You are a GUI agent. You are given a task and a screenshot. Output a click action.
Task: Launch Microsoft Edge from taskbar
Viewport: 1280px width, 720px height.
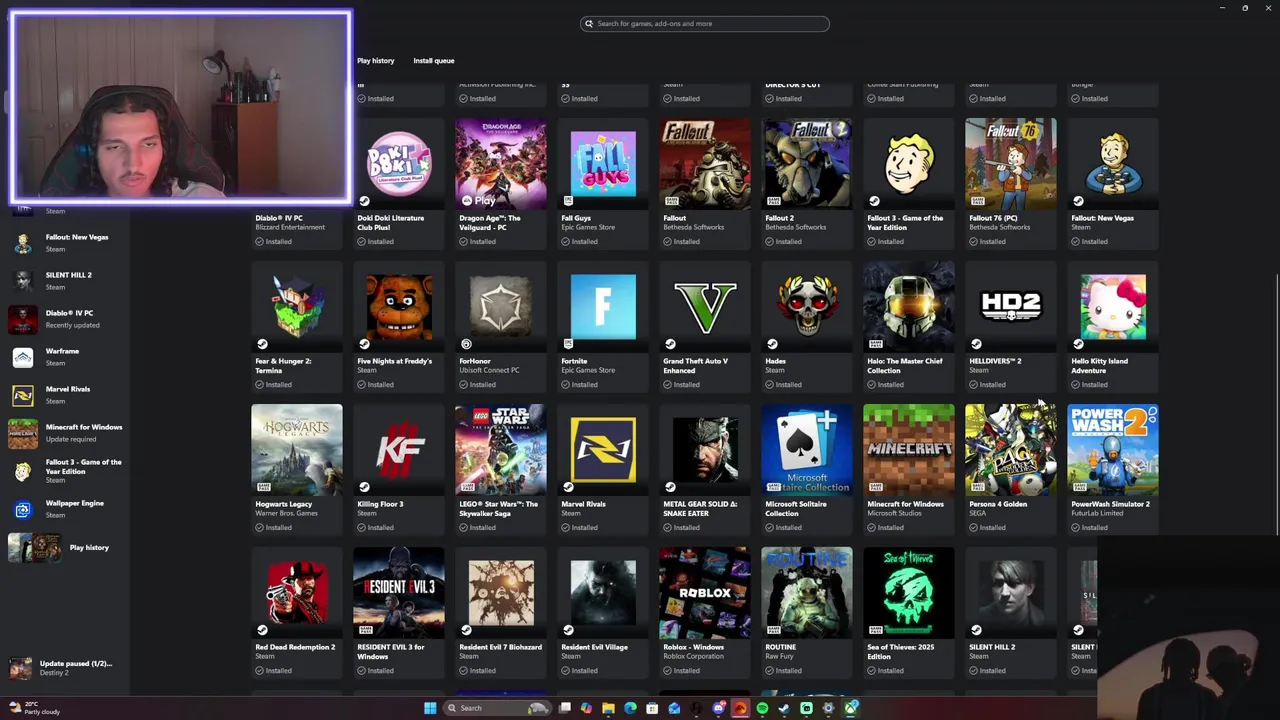pos(630,708)
